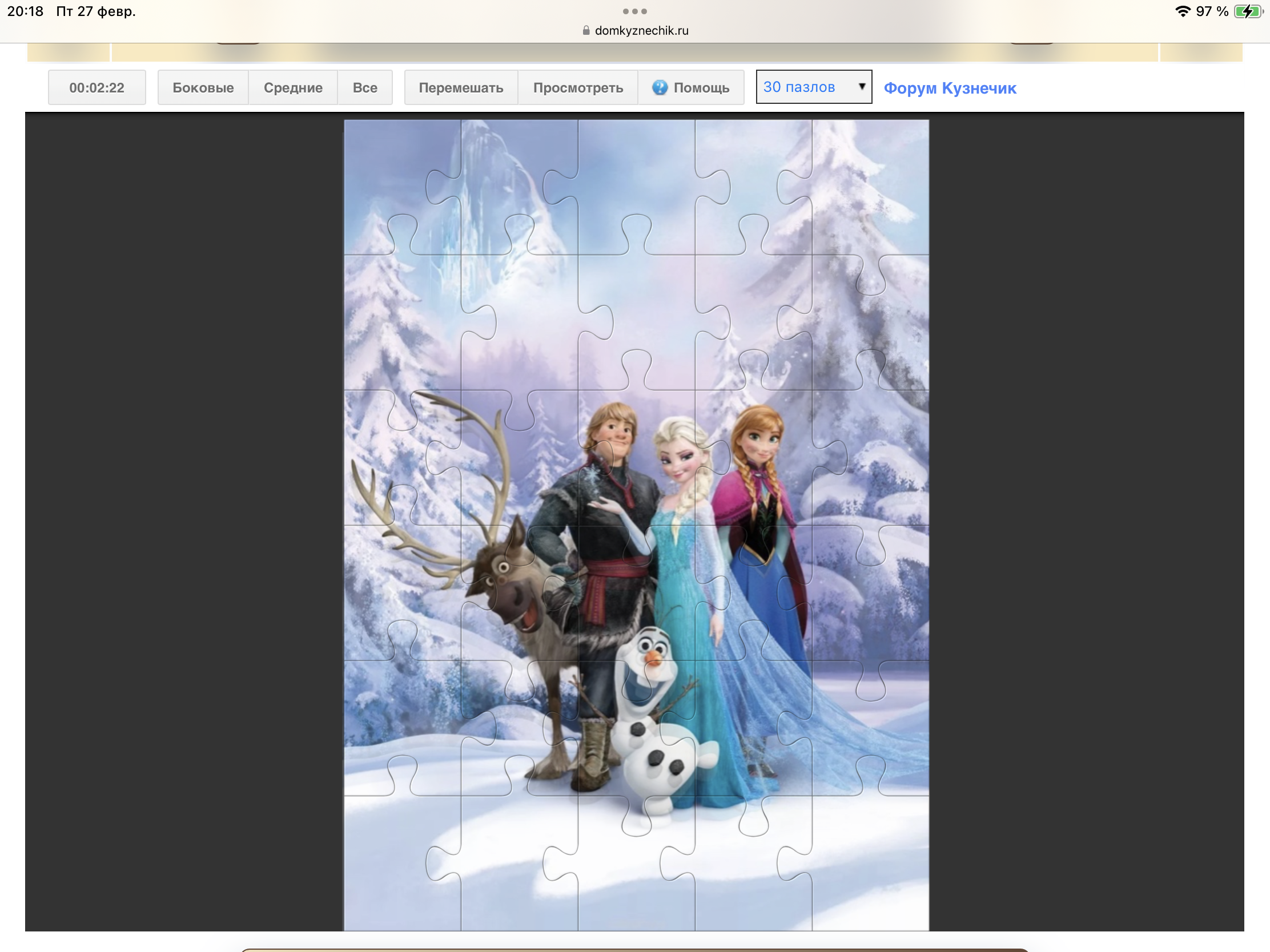Tap the Wi-Fi status icon
The image size is (1270, 952).
tap(1182, 11)
